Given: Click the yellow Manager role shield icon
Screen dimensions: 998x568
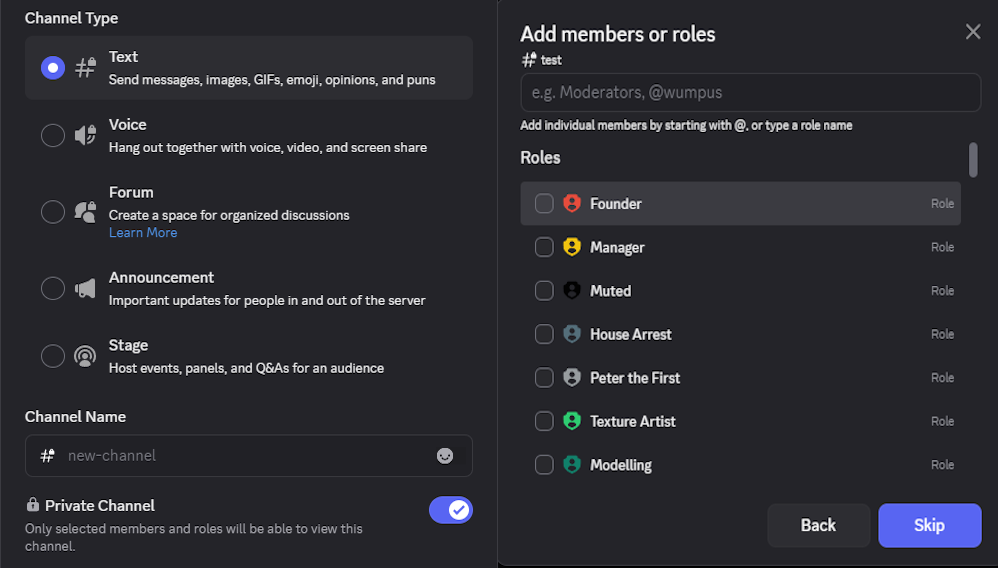Looking at the screenshot, I should (572, 247).
